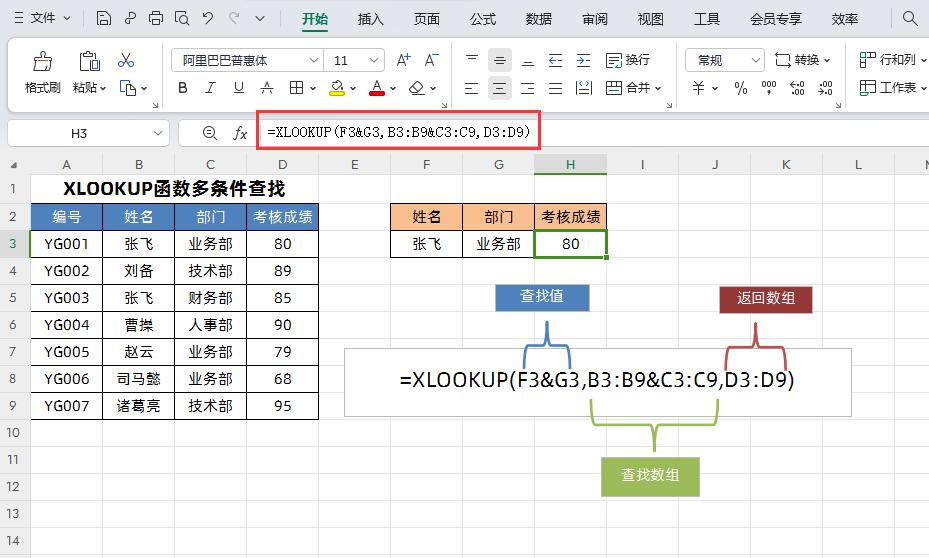Toggle center horizontal alignment
929x558 pixels.
(x=499, y=88)
